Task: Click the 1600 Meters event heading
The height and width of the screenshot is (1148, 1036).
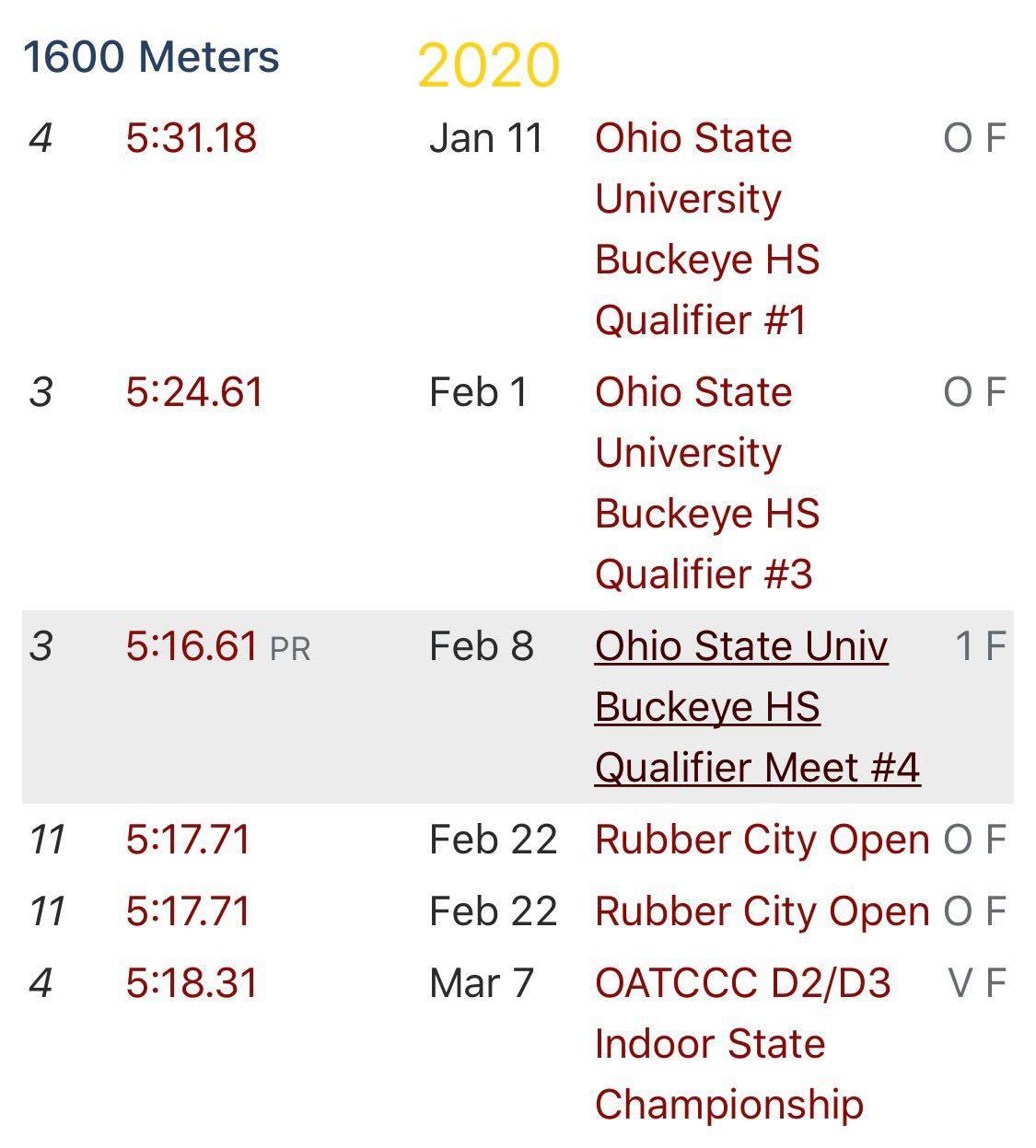Action: point(151,57)
